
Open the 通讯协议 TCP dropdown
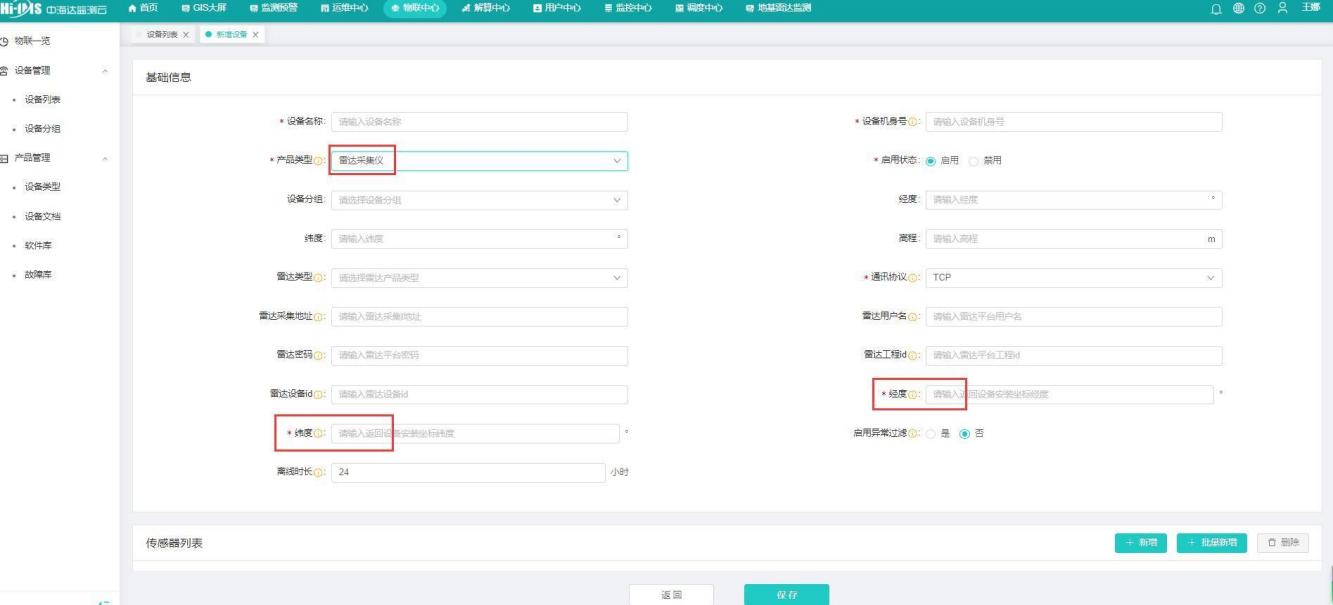coord(1074,278)
